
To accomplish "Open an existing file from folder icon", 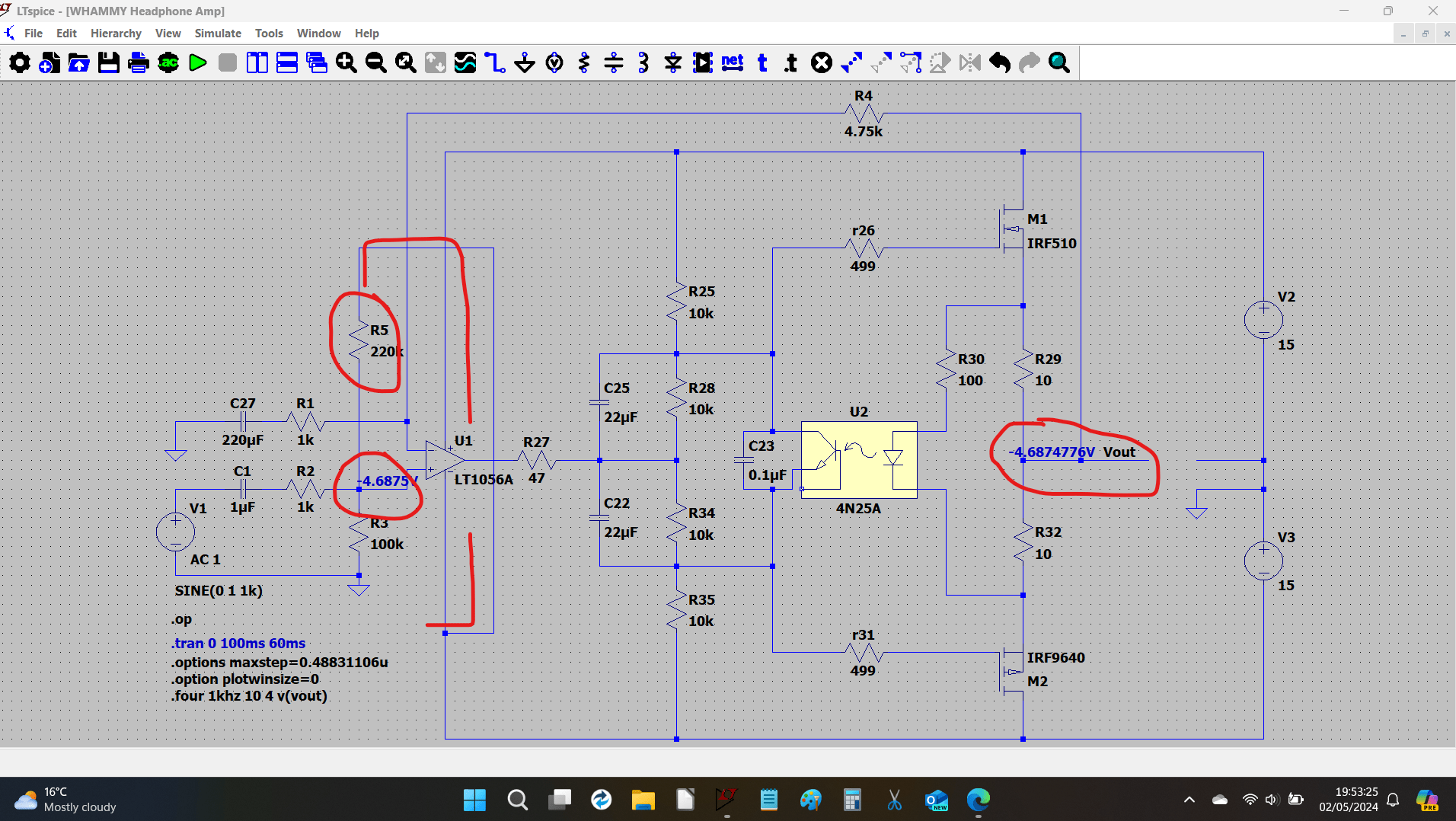I will coord(79,62).
